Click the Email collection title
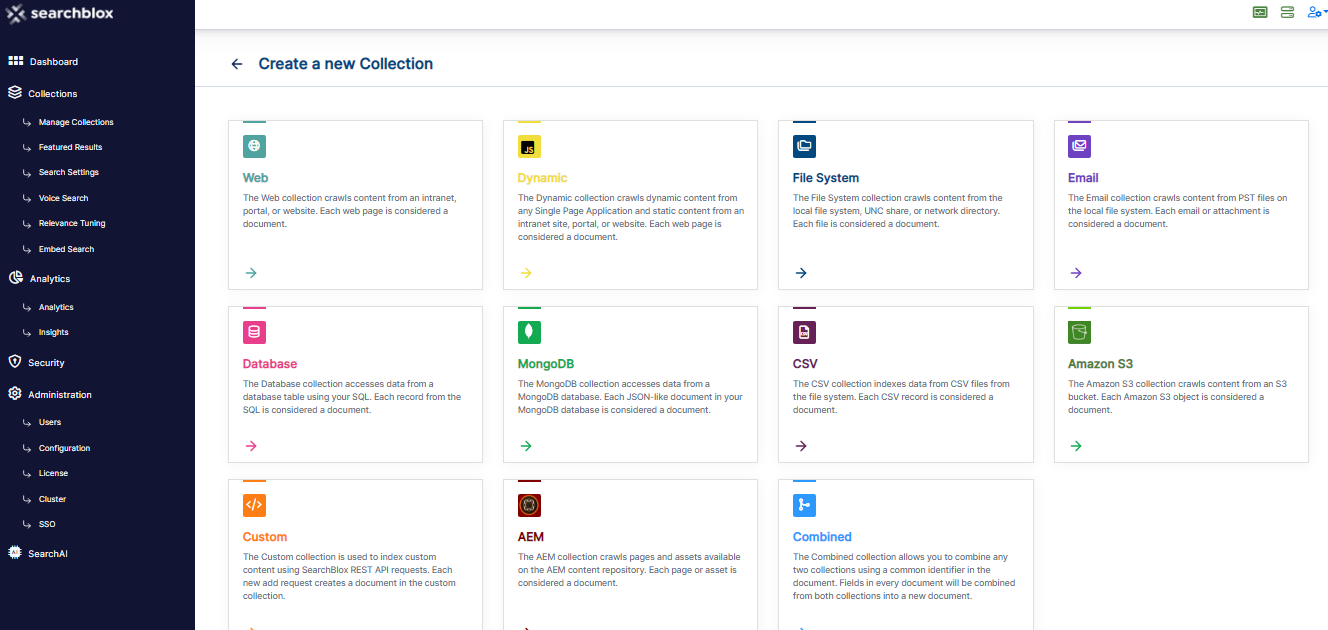This screenshot has height=630, width=1328. 1083,178
